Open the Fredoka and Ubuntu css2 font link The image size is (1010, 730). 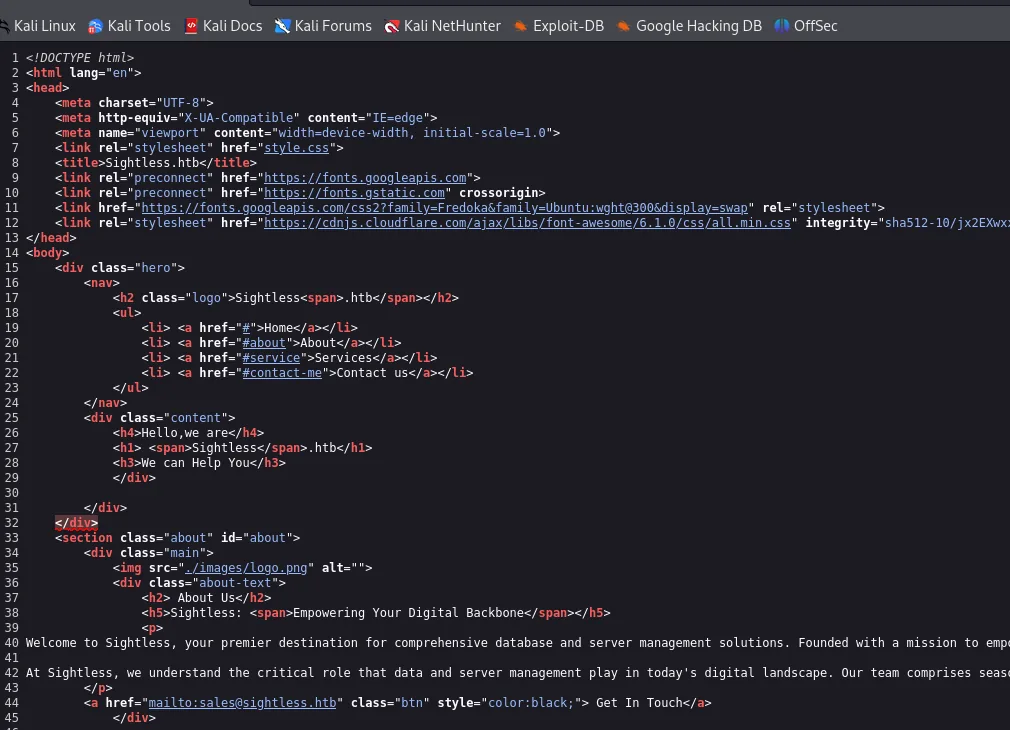444,207
